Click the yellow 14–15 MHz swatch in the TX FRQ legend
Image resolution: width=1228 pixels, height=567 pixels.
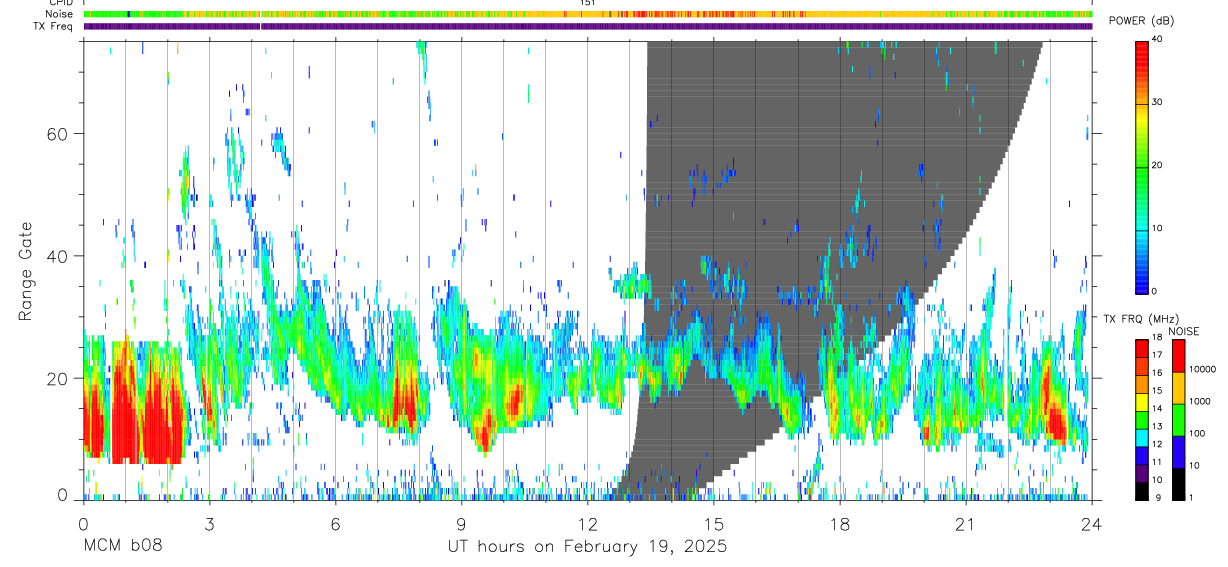(x=1142, y=402)
